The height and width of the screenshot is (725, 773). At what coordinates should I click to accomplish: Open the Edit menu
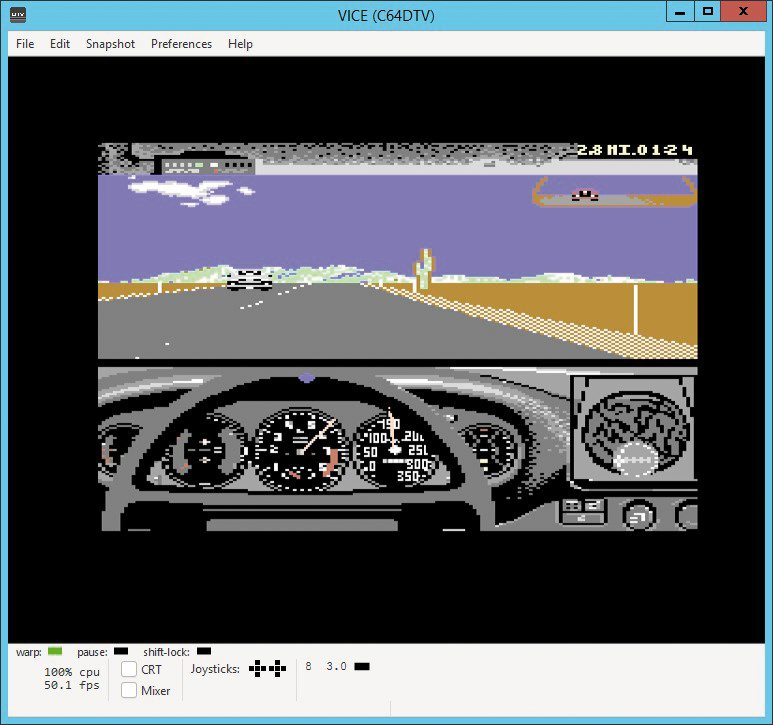[60, 44]
